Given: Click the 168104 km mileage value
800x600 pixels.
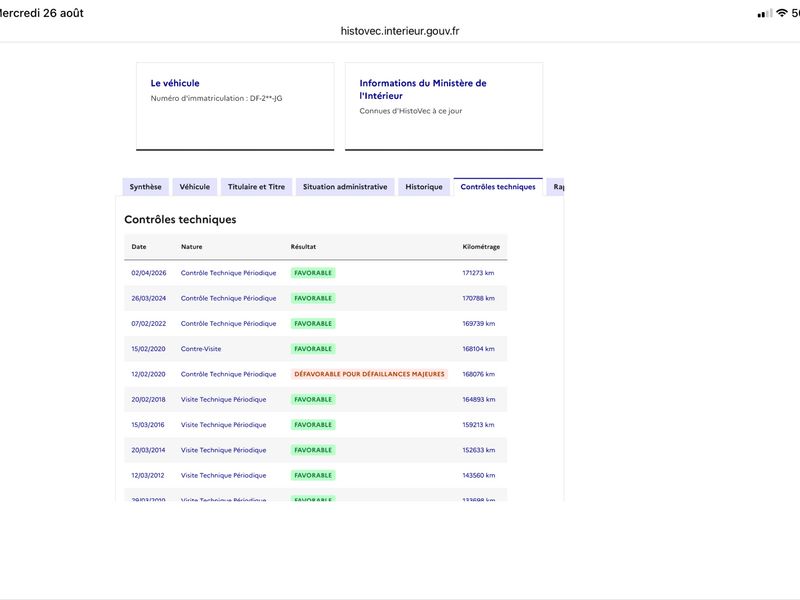Looking at the screenshot, I should [x=479, y=349].
